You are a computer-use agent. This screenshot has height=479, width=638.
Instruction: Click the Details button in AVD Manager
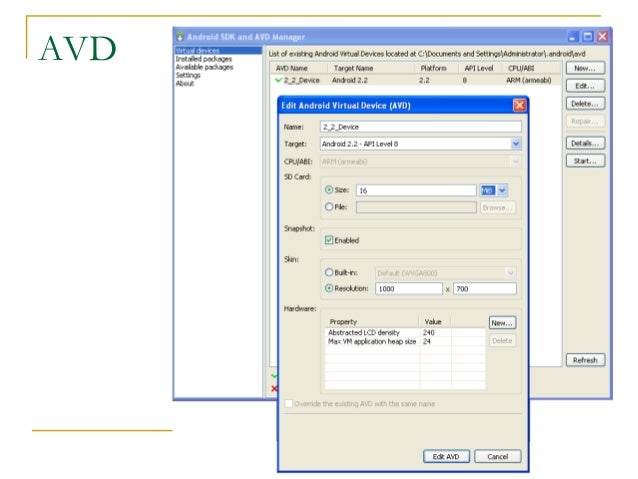coord(585,143)
